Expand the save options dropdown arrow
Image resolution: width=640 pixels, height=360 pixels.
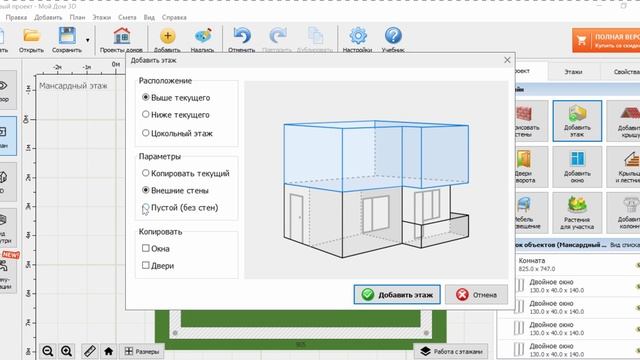pos(87,40)
